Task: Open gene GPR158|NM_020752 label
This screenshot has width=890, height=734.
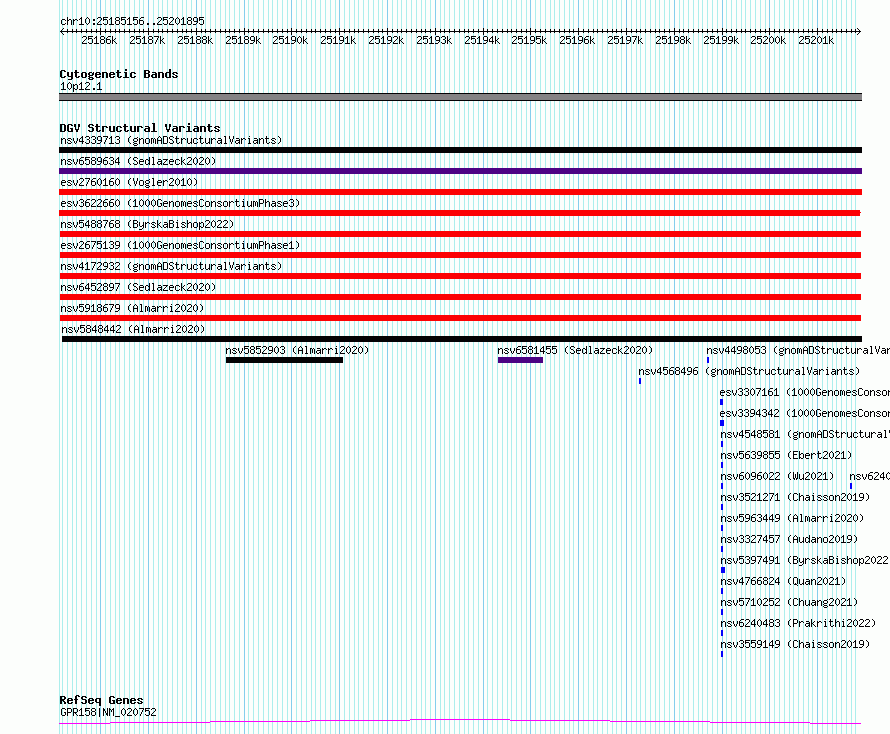Action: coord(108,712)
